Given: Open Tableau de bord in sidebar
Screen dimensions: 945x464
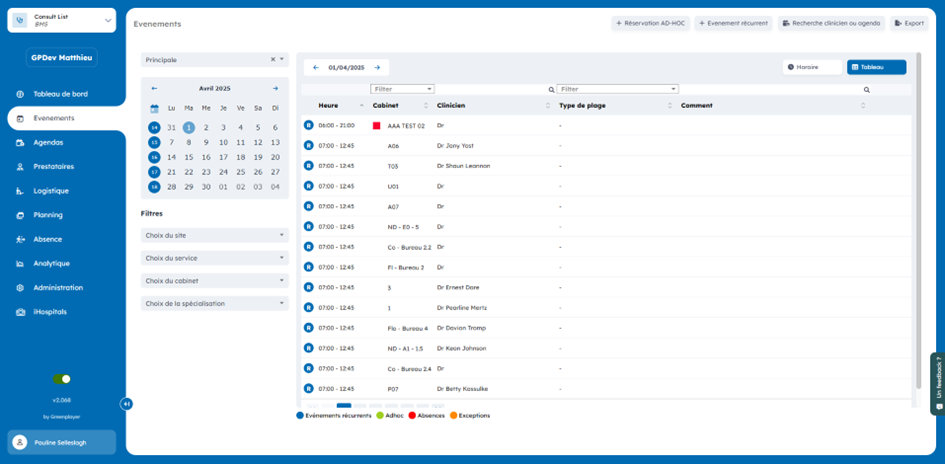Looking at the screenshot, I should click(x=60, y=94).
